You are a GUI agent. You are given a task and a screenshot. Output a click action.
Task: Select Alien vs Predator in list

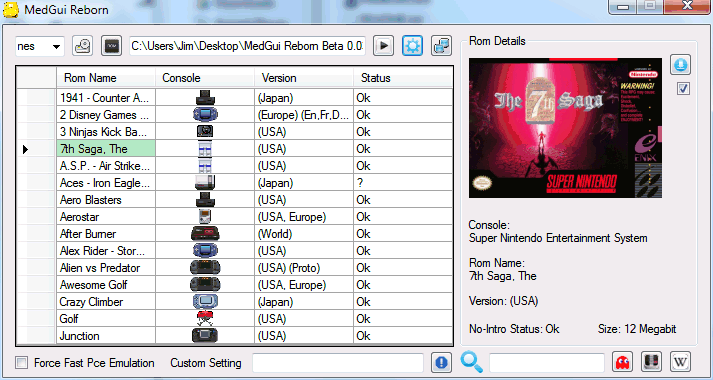tap(234, 268)
